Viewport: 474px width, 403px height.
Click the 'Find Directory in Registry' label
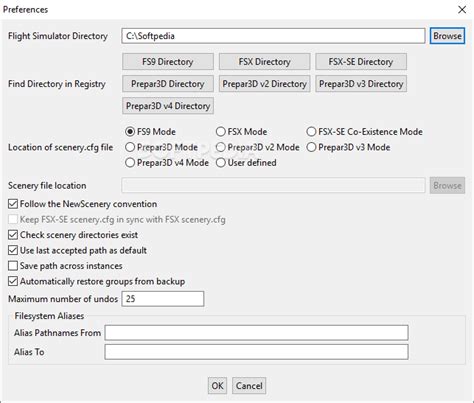57,84
